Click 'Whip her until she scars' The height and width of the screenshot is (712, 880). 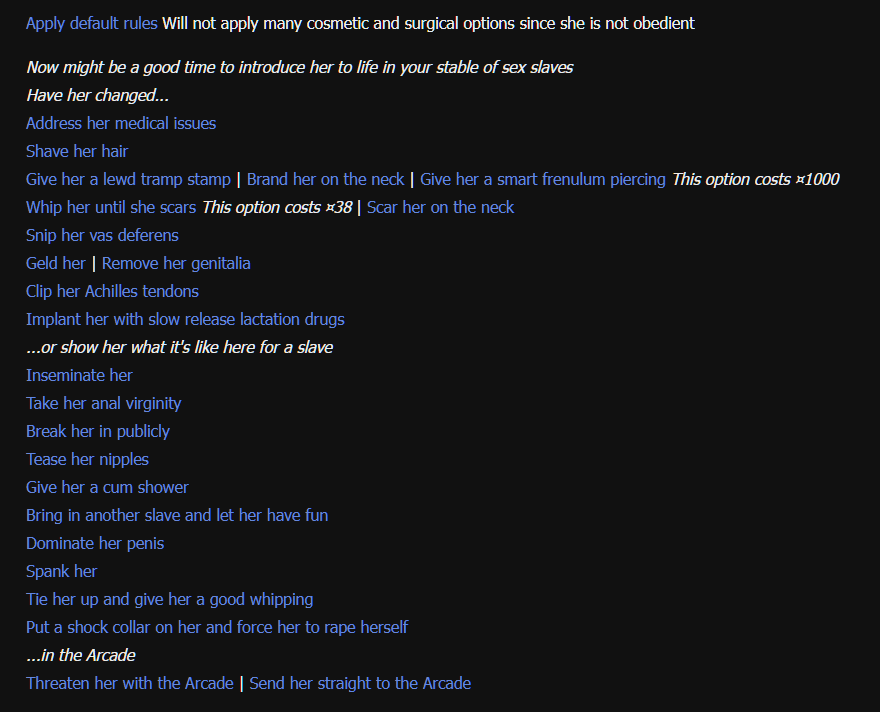pos(111,207)
